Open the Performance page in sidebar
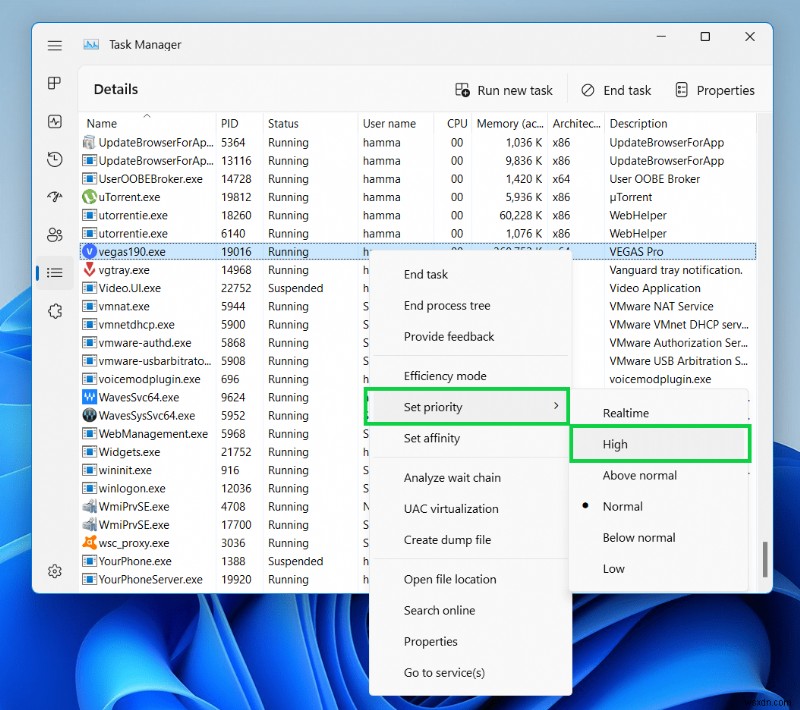Viewport: 800px width, 710px height. tap(55, 121)
